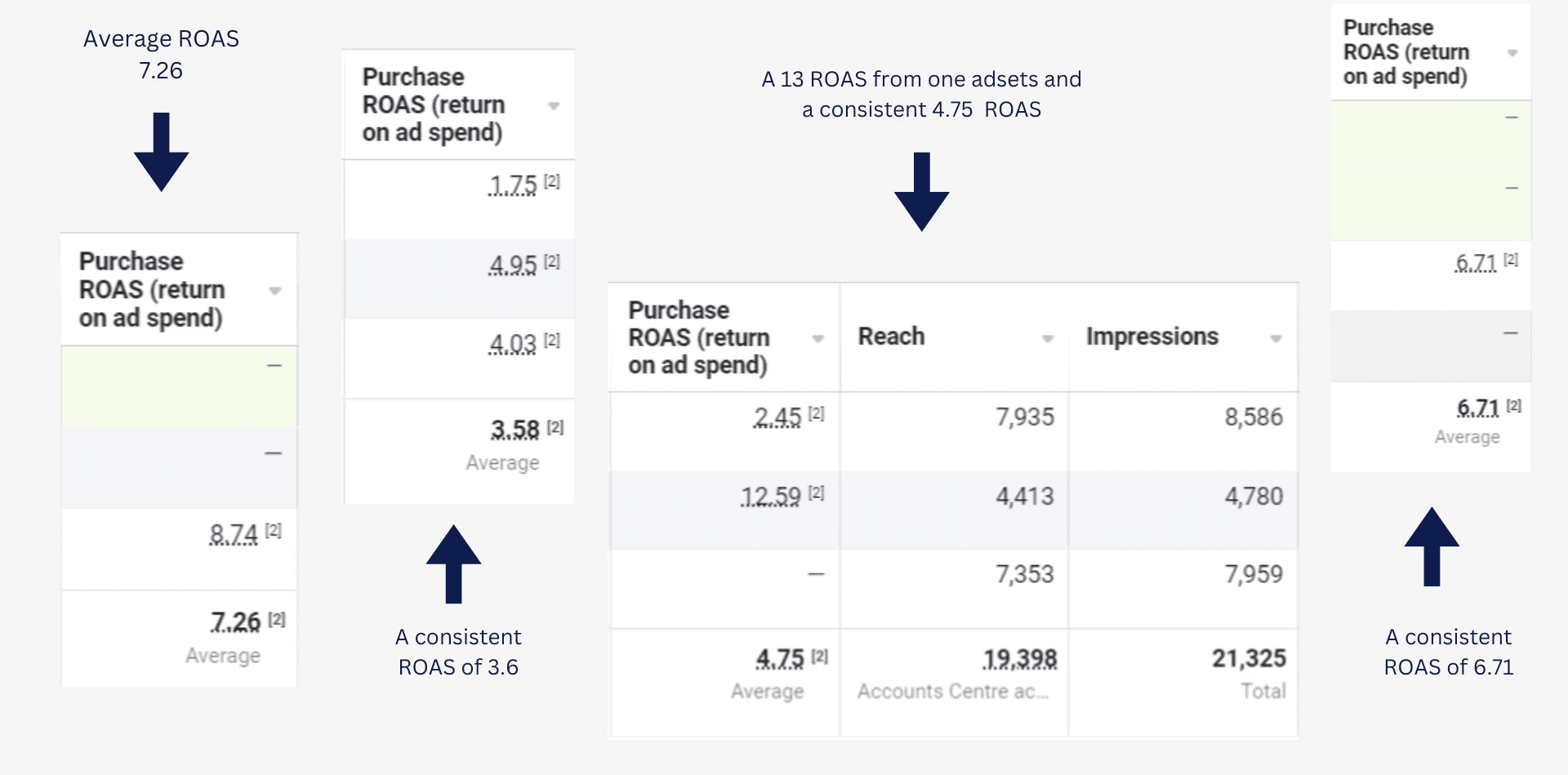This screenshot has height=775, width=1568.
Task: Click the underlined 19,398 reach total
Action: pyautogui.click(x=1020, y=658)
